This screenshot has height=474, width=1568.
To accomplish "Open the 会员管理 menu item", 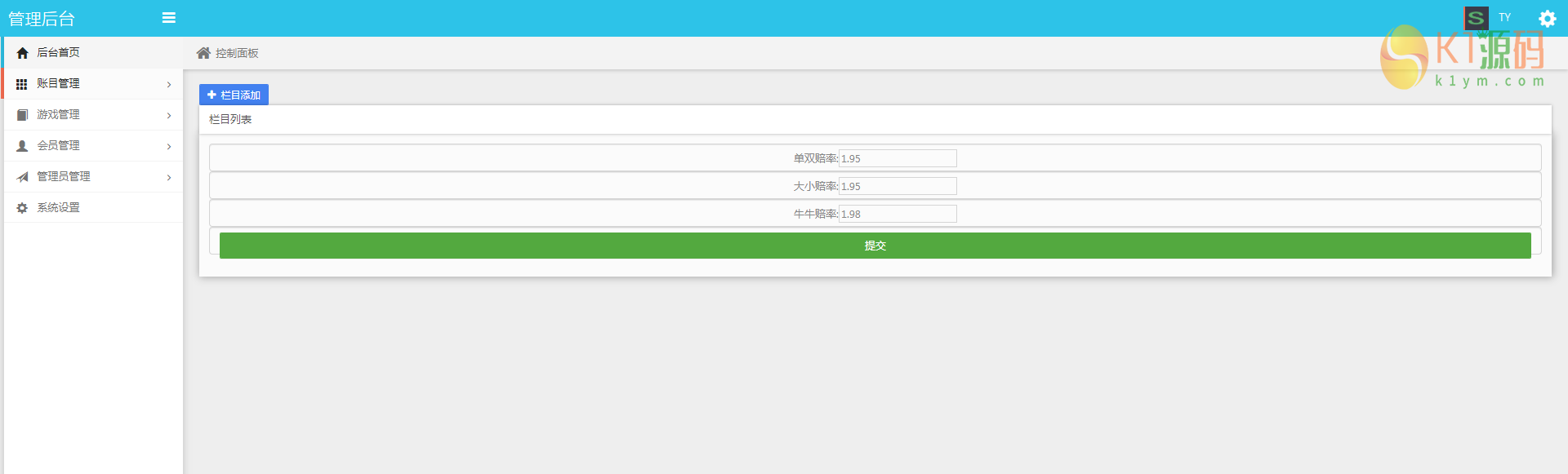I will click(x=93, y=146).
